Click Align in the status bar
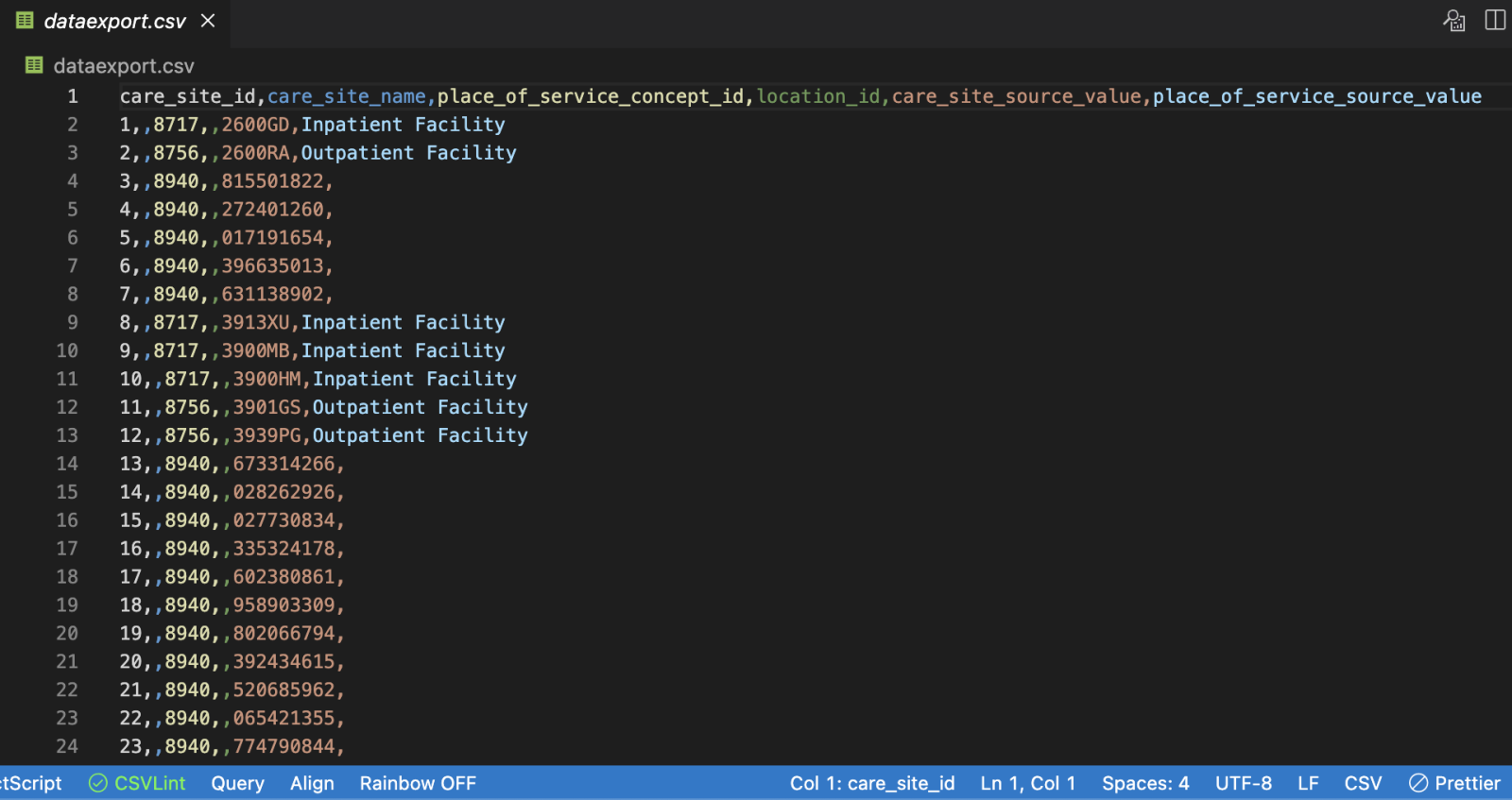The image size is (1512, 800). [x=312, y=783]
